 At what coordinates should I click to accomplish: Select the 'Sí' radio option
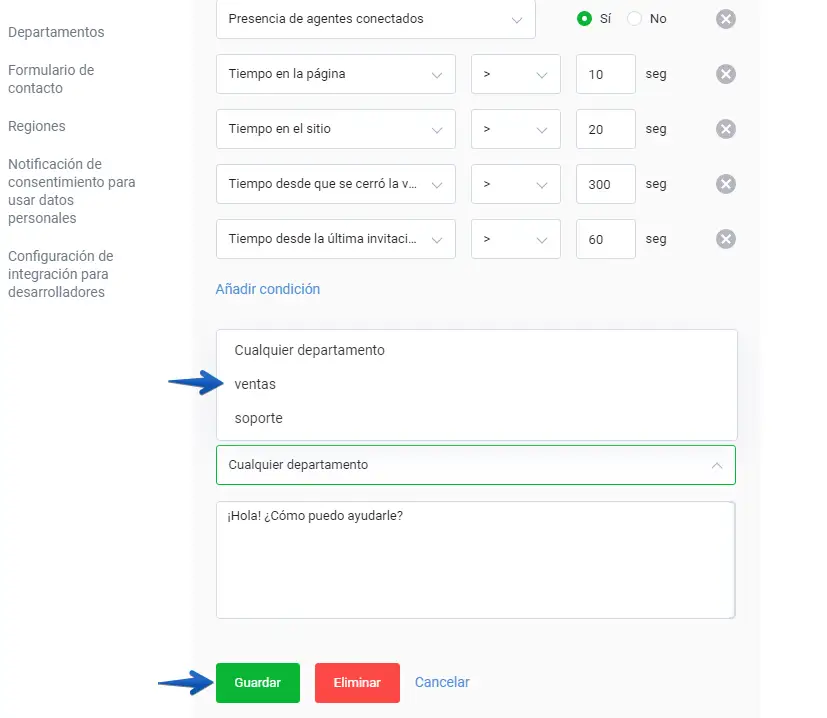584,19
